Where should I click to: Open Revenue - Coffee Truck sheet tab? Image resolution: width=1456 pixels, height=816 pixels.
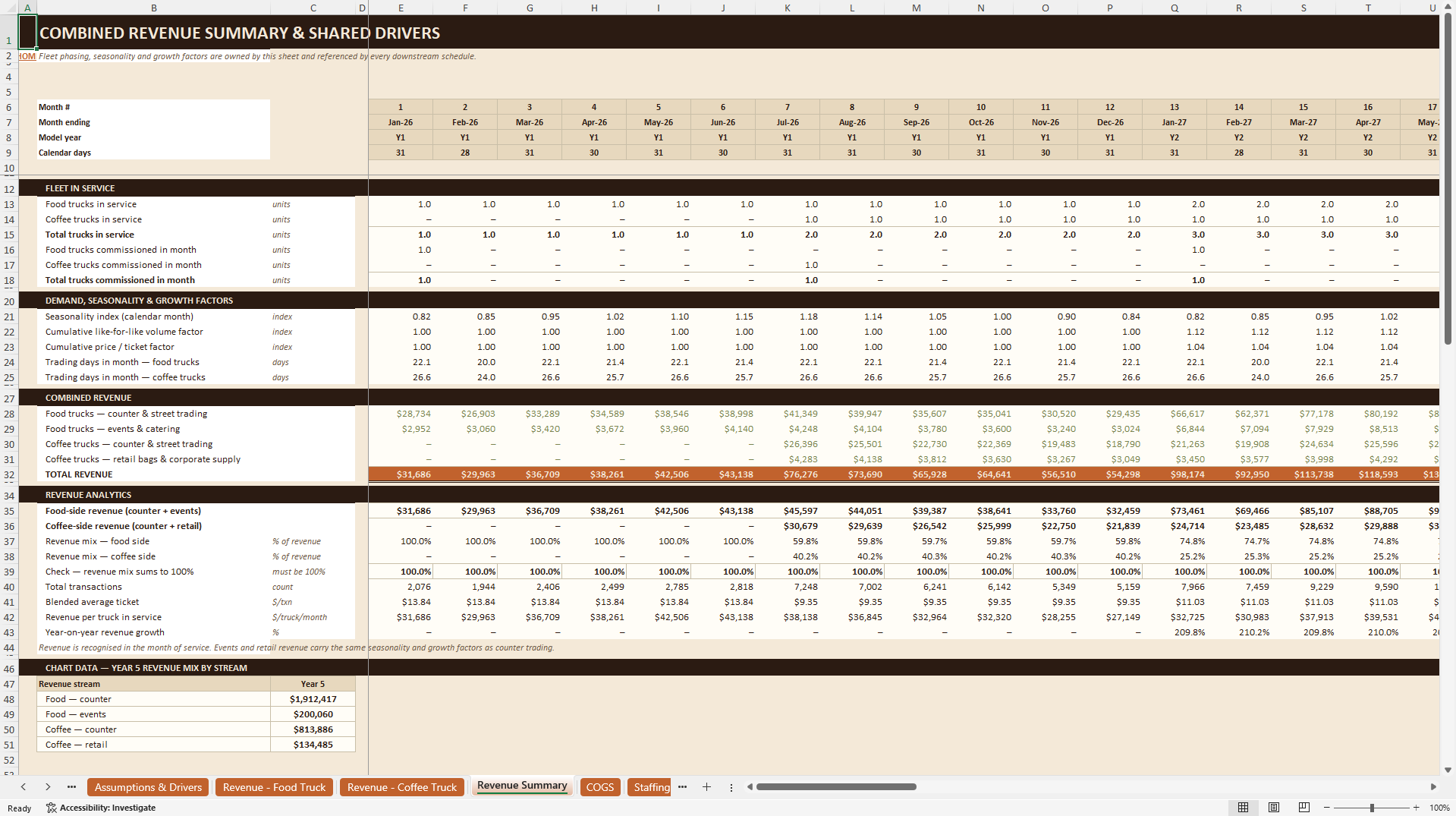point(402,787)
